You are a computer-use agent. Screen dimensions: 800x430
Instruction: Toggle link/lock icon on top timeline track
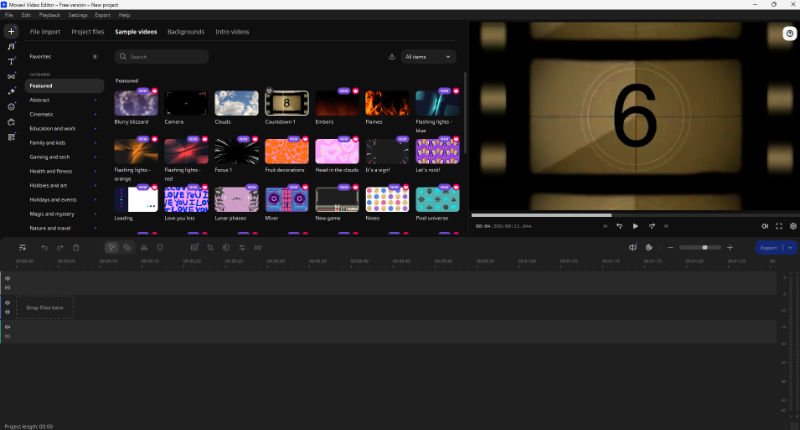(x=8, y=288)
